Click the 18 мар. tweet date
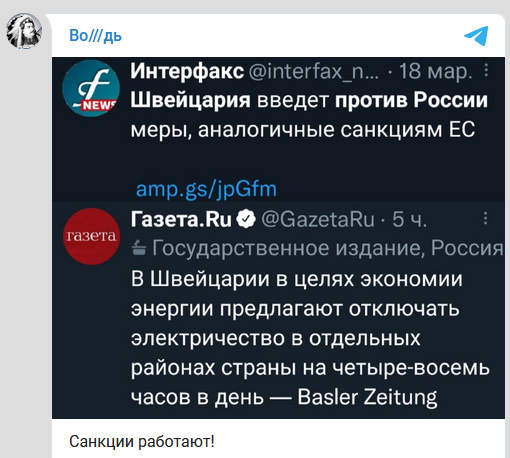 (436, 71)
